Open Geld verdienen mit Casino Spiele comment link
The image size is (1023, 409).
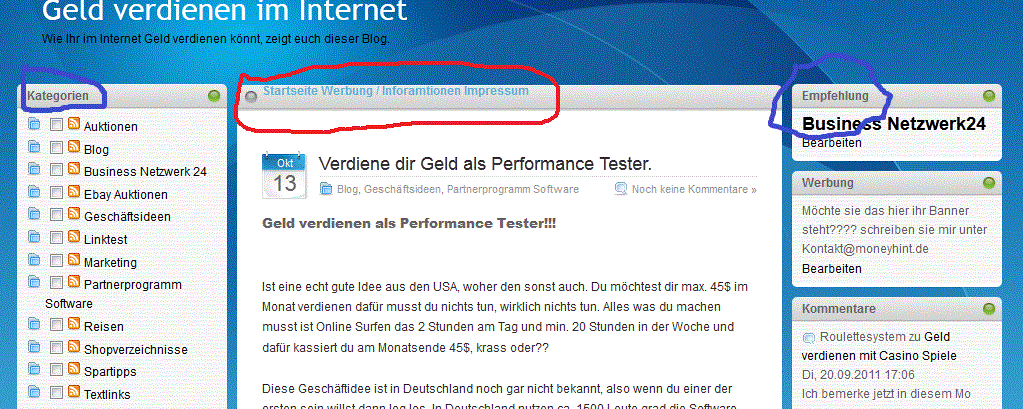(x=879, y=346)
